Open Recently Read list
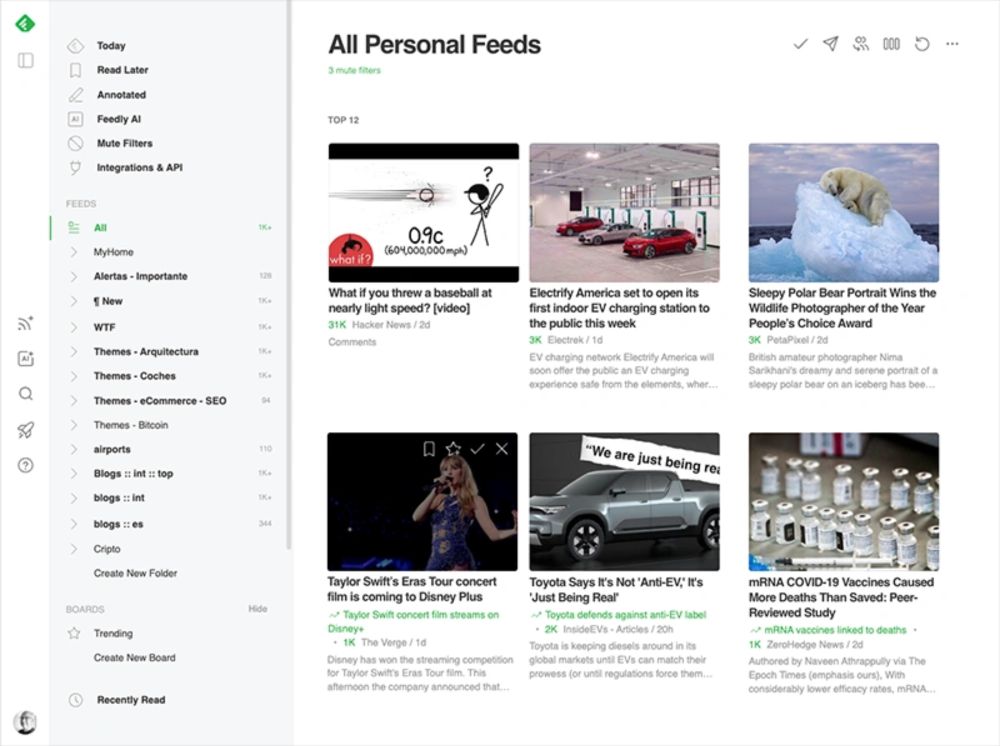The height and width of the screenshot is (746, 1000). (131, 700)
